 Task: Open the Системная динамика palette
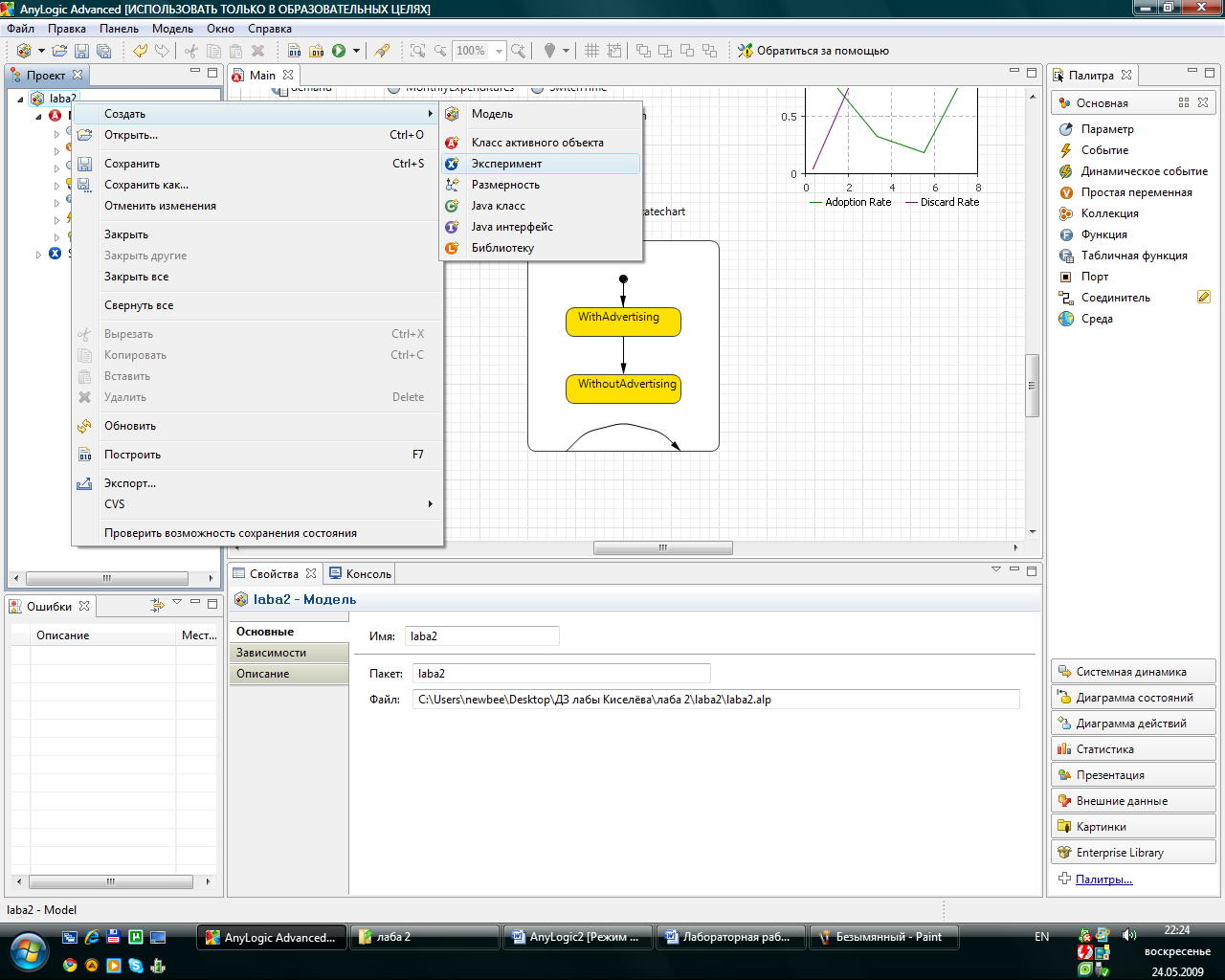pyautogui.click(x=1133, y=672)
